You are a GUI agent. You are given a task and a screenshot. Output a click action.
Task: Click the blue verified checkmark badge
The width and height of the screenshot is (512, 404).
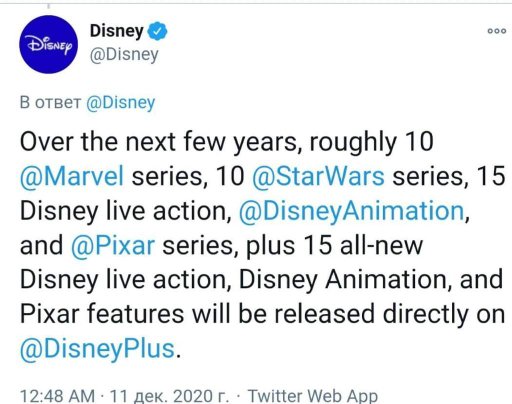point(157,31)
